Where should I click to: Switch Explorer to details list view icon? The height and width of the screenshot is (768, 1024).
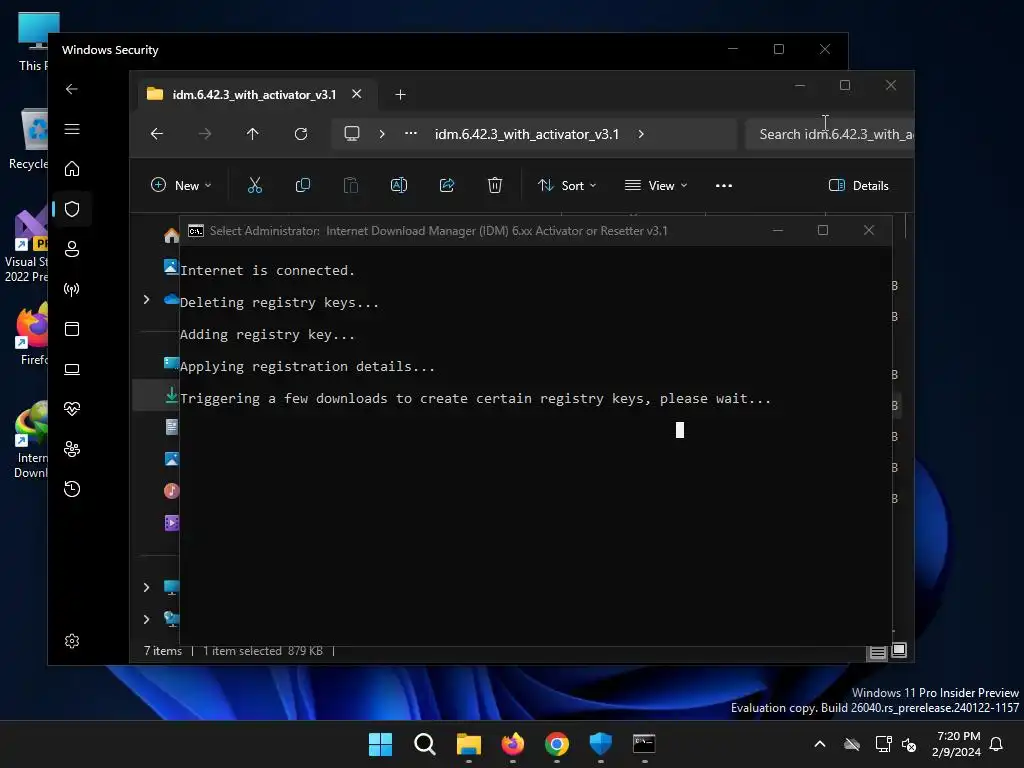coord(877,651)
